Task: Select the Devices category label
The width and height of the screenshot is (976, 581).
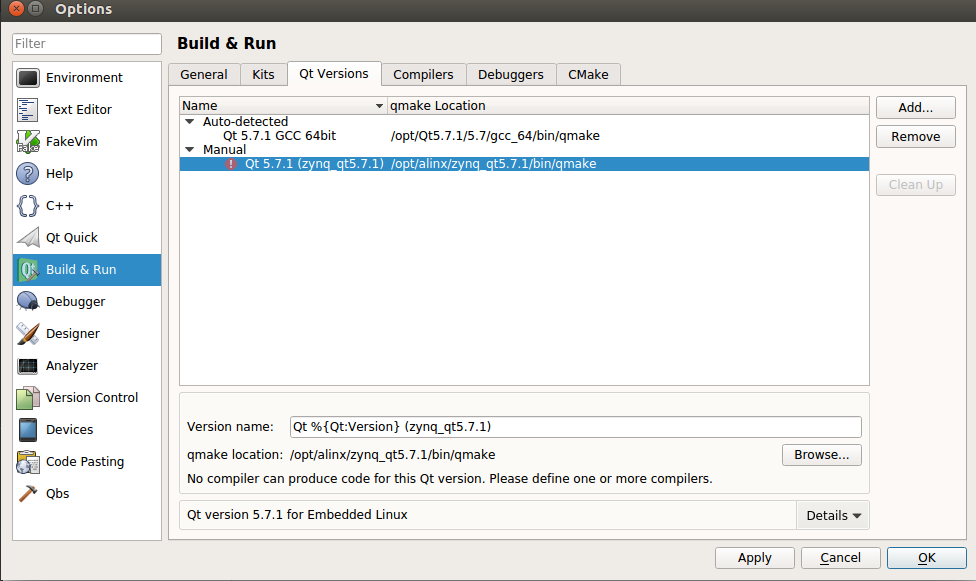Action: pyautogui.click(x=69, y=430)
